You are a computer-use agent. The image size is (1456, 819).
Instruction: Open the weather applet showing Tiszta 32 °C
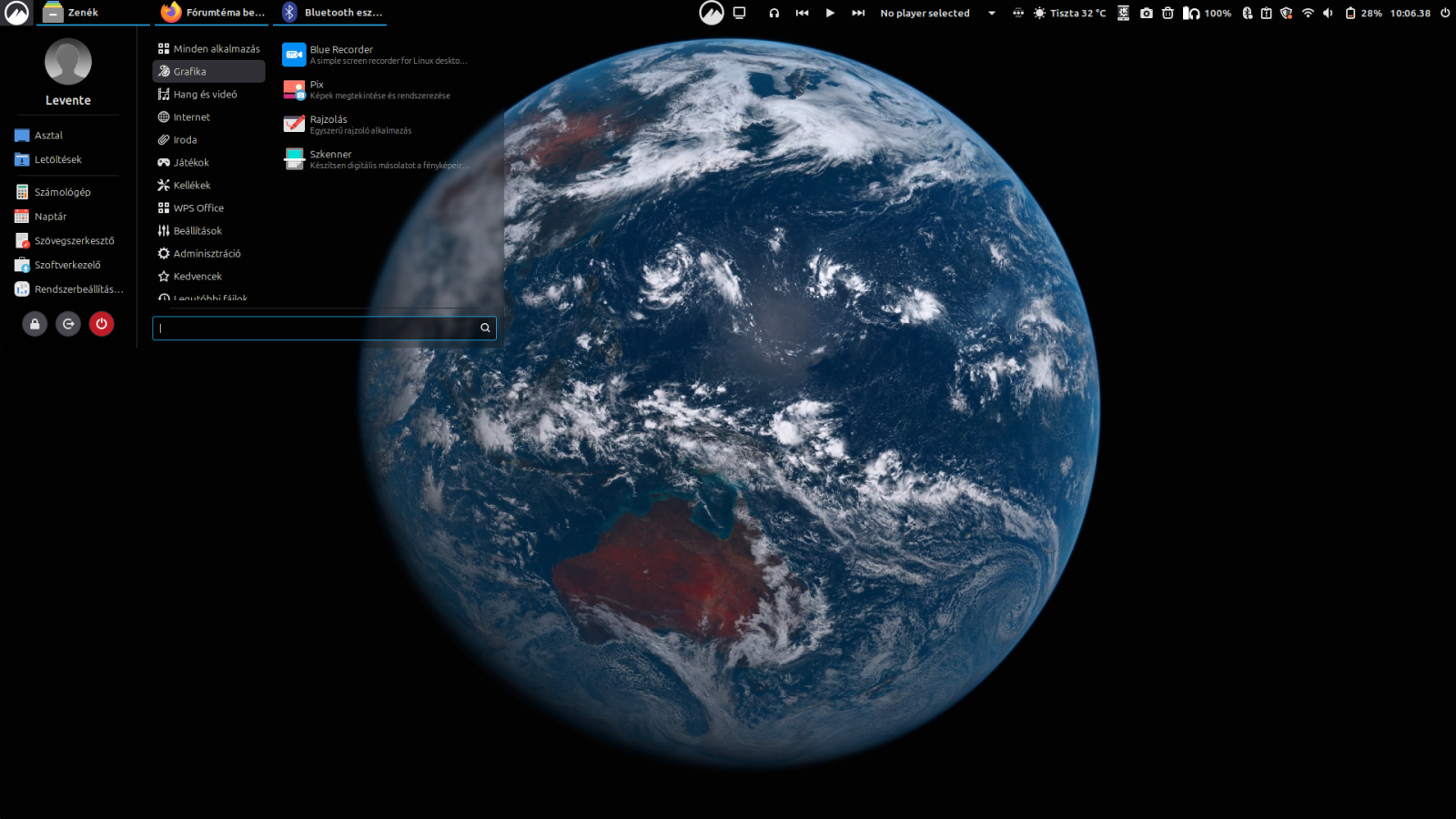[x=1069, y=13]
